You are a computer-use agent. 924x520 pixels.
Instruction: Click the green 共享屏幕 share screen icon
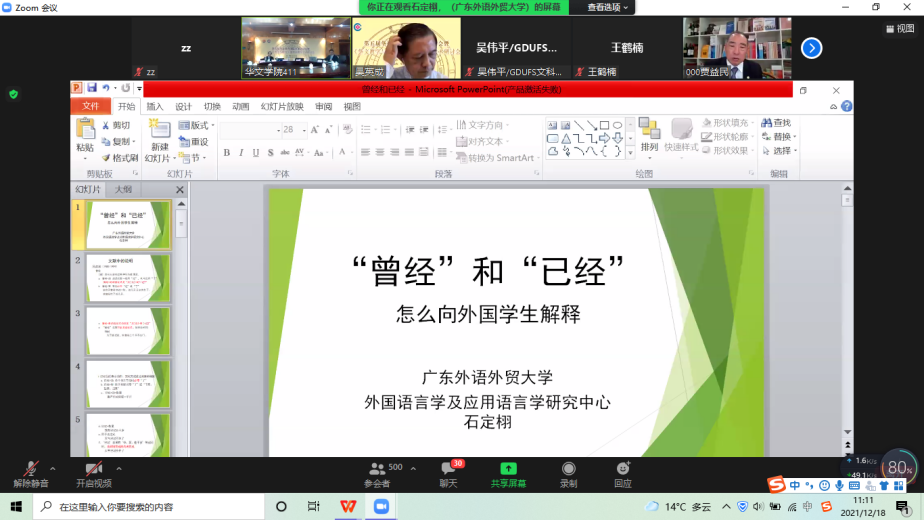tap(508, 468)
